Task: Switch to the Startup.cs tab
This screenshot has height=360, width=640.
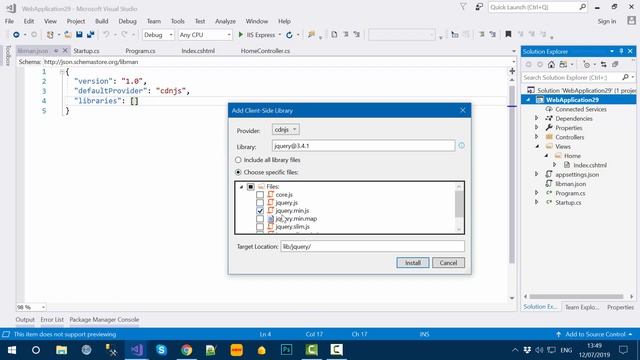Action: tap(86, 51)
